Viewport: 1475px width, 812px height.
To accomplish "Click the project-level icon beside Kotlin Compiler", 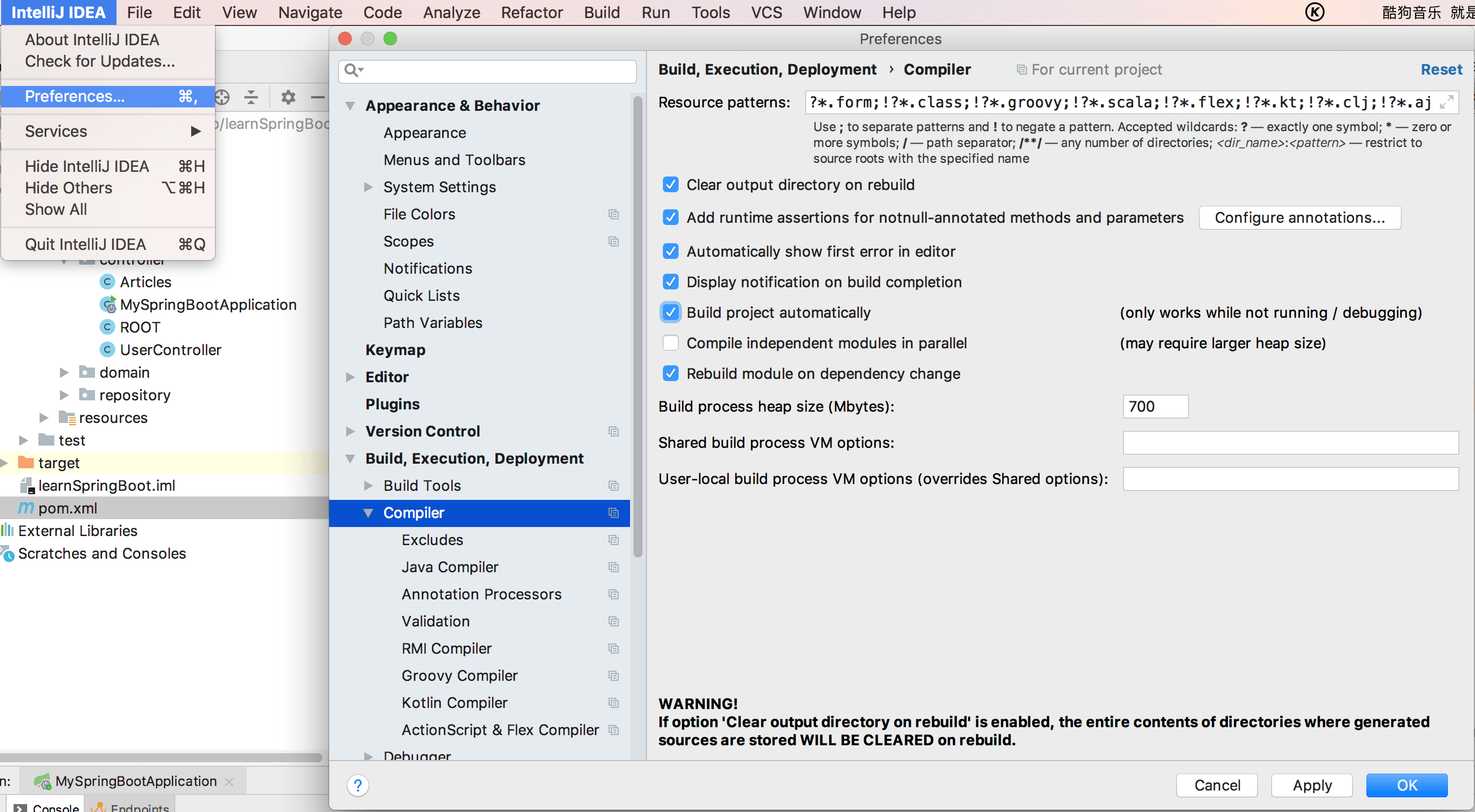I will coord(613,703).
